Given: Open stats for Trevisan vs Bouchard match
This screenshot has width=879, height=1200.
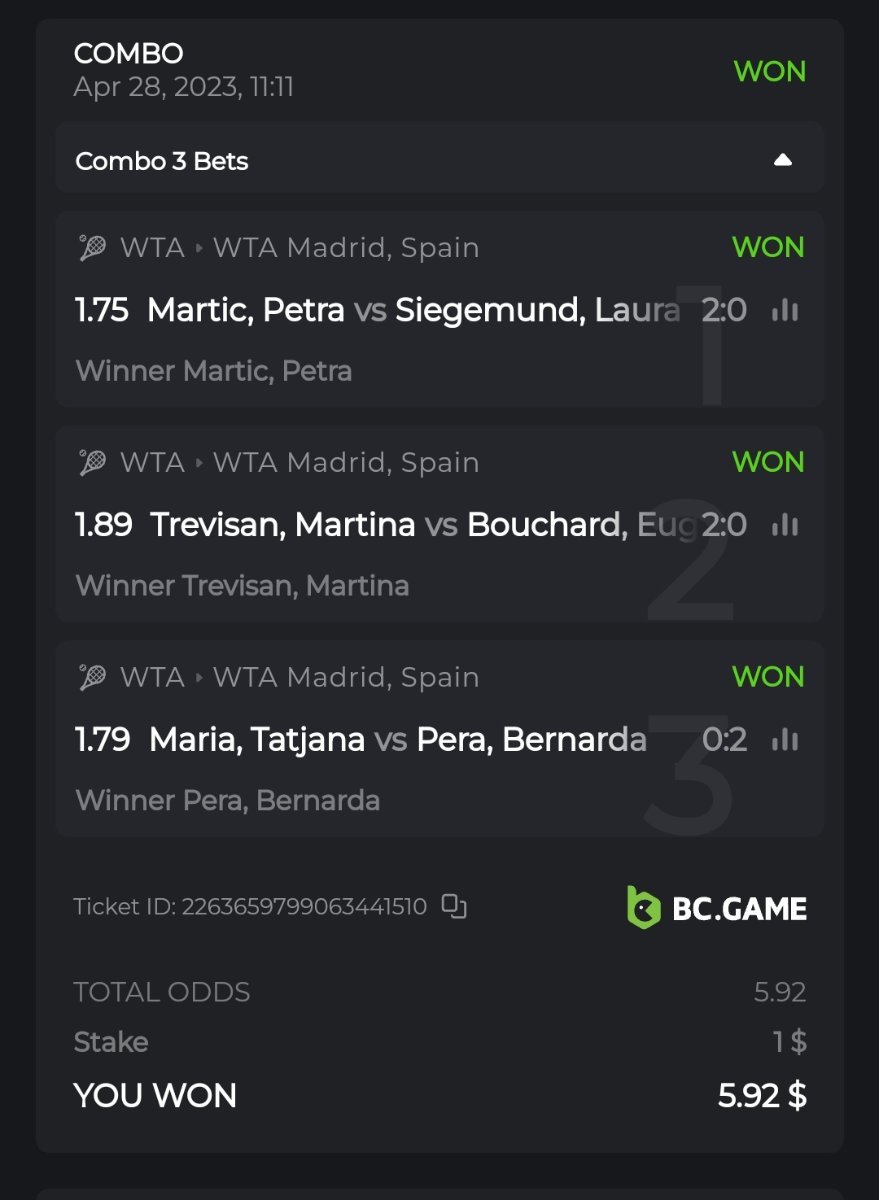Looking at the screenshot, I should click(x=785, y=525).
